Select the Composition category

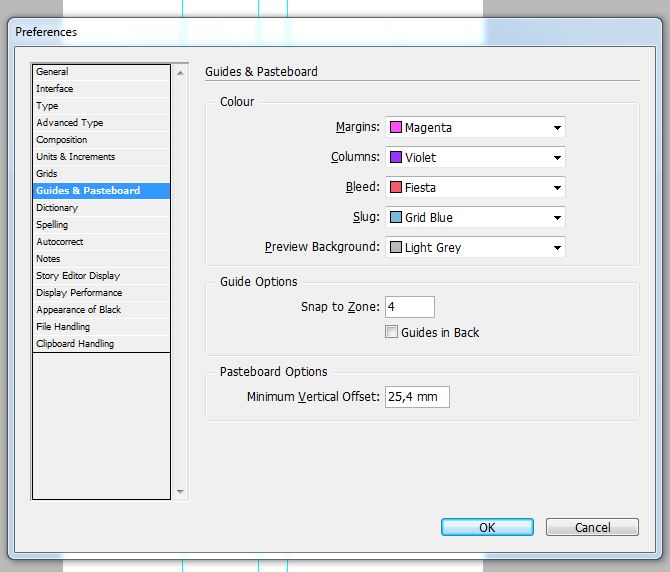tap(101, 140)
